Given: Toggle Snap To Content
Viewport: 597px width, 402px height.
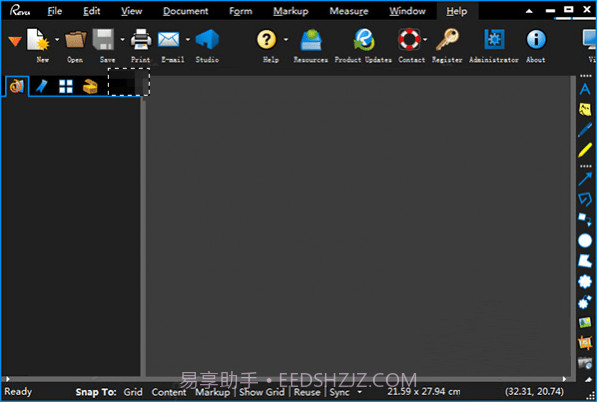Looking at the screenshot, I should tap(169, 392).
